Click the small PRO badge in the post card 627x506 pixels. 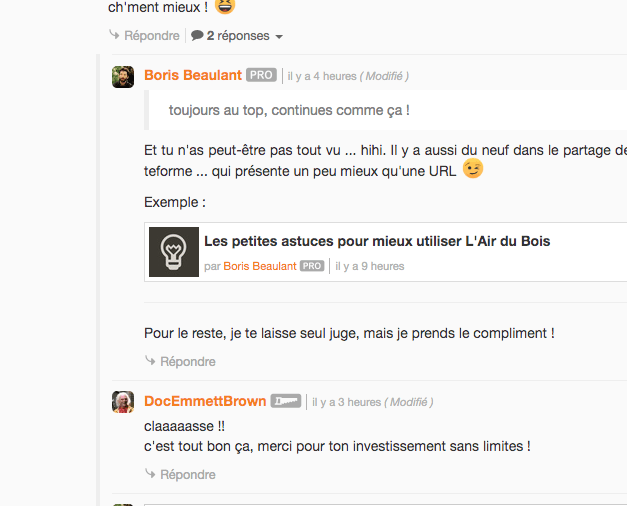[x=312, y=266]
